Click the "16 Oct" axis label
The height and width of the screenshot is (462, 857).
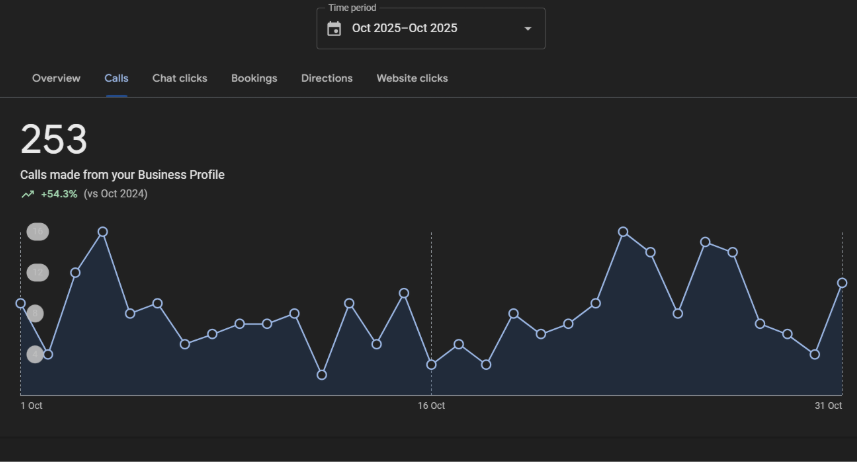(x=431, y=406)
